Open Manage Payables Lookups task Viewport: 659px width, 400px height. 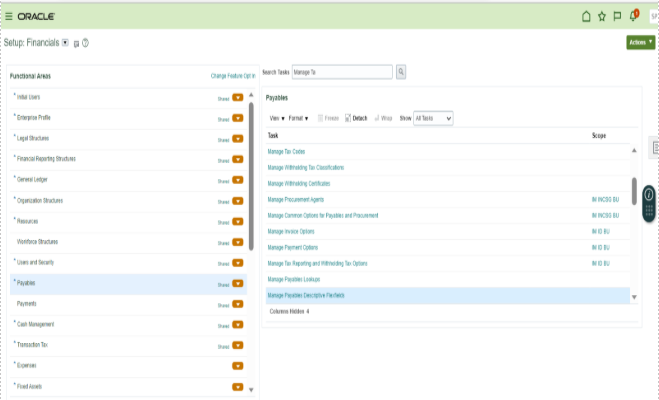point(294,279)
